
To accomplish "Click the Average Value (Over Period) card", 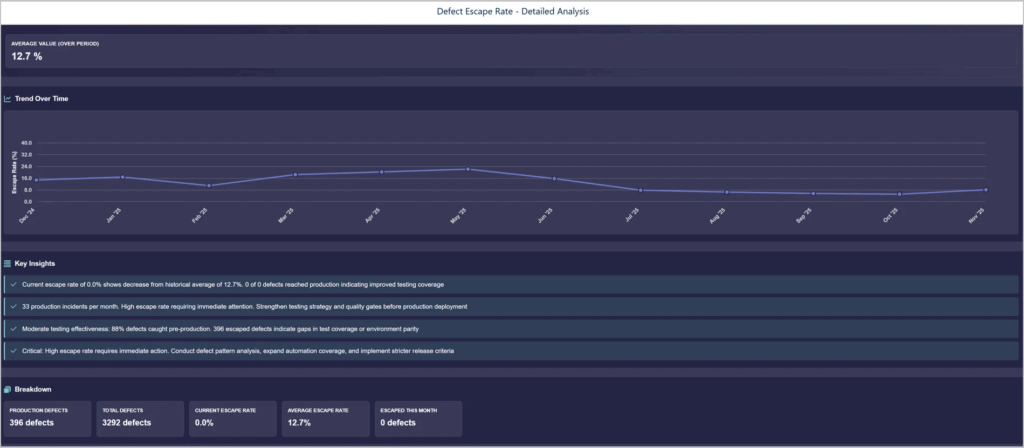I will point(512,51).
